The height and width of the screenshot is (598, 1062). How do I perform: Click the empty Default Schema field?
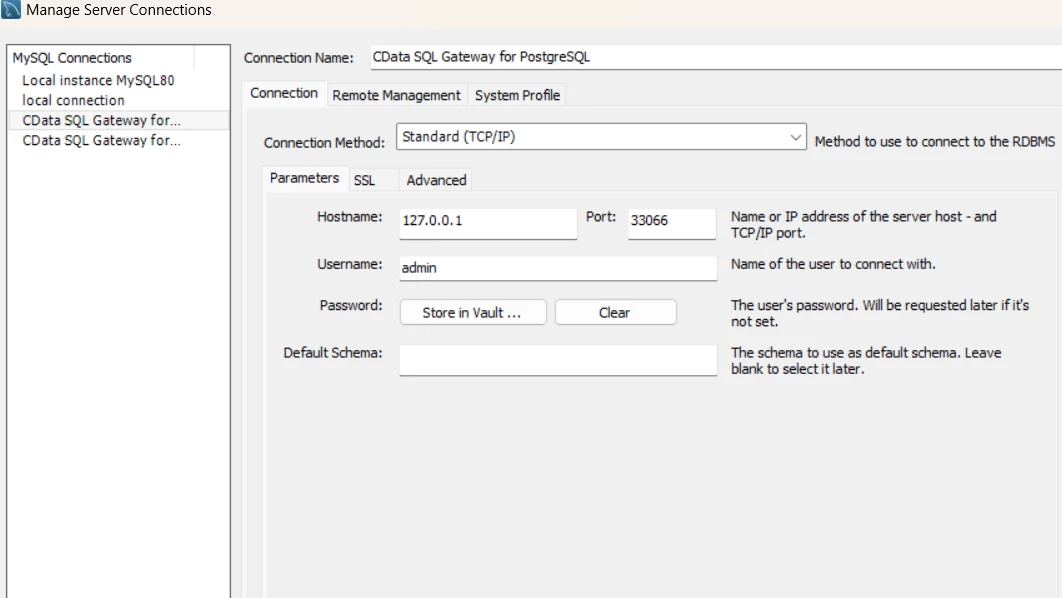[558, 360]
